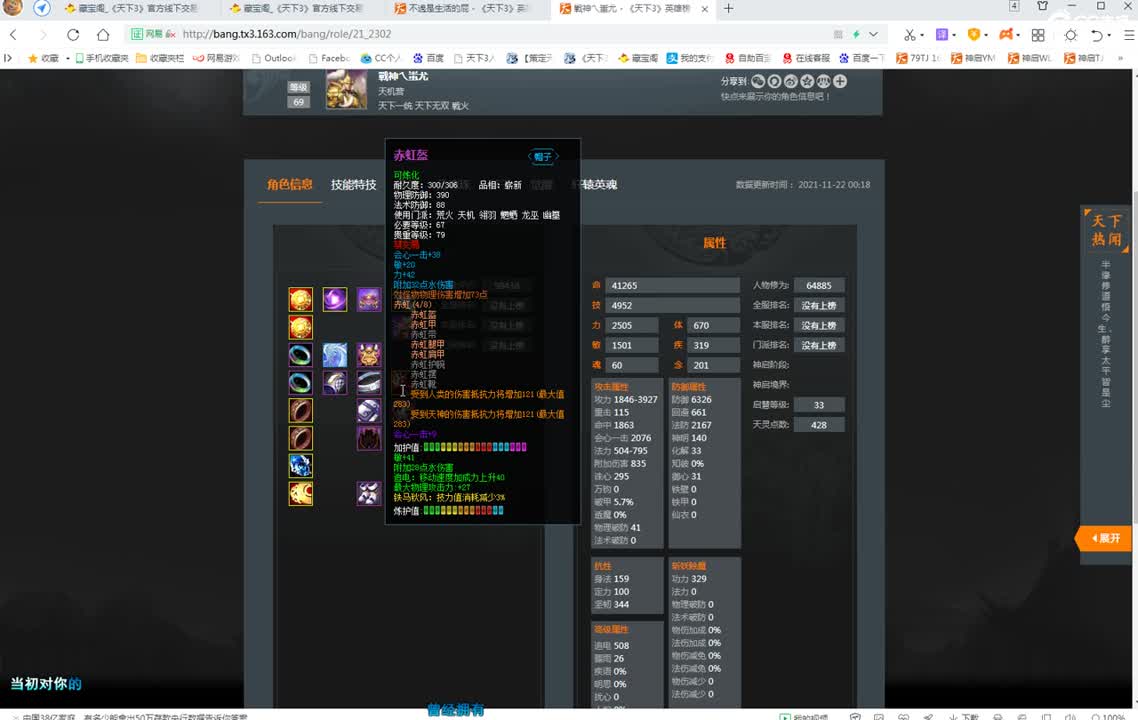1138x720 pixels.
Task: Click the golden crescent moon equipment icon
Action: tap(300, 493)
